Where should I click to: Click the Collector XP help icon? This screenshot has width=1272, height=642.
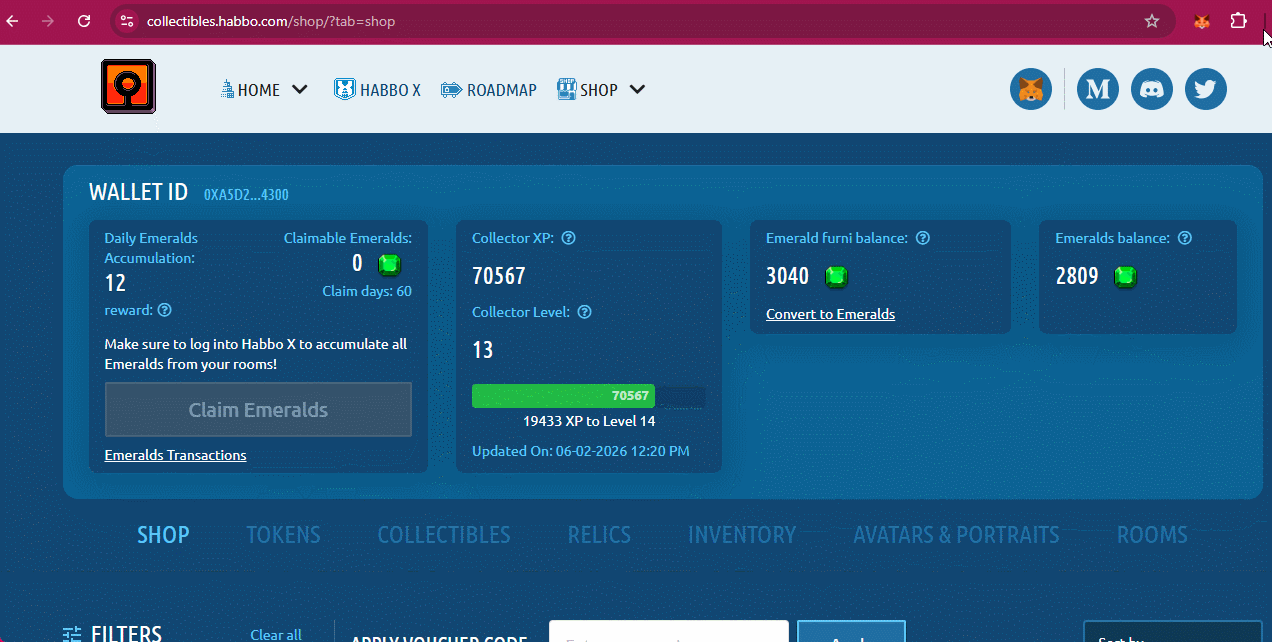click(568, 238)
